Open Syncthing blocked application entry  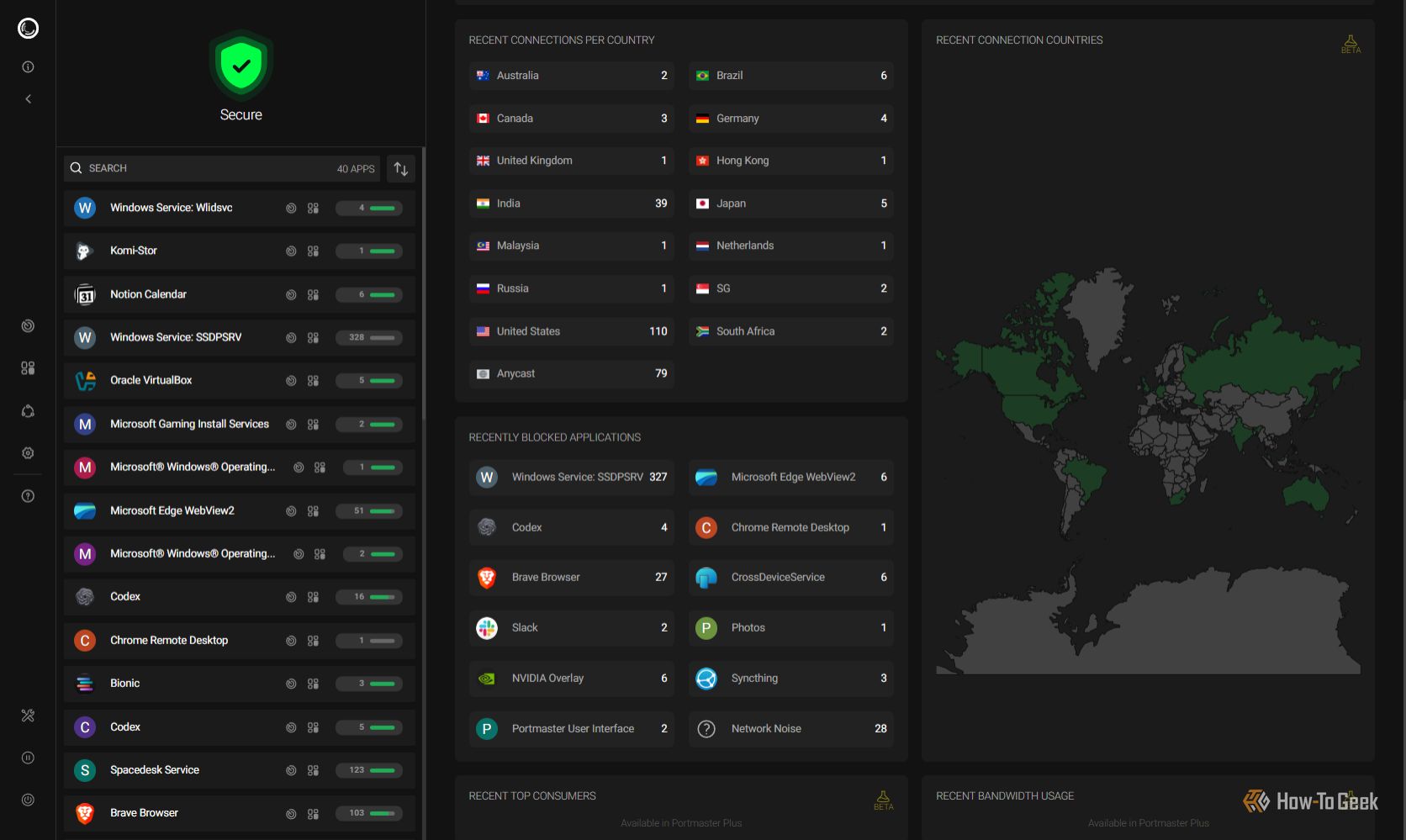(x=791, y=679)
